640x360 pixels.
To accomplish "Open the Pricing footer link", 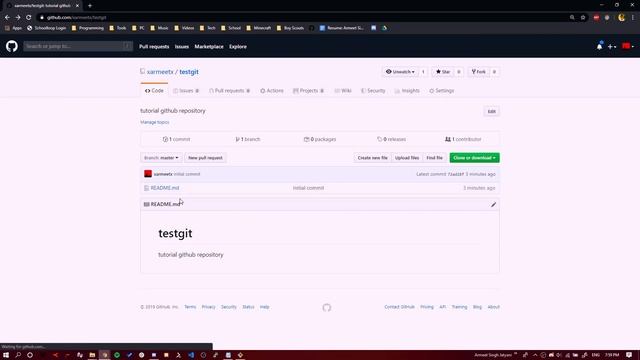I will [x=427, y=307].
